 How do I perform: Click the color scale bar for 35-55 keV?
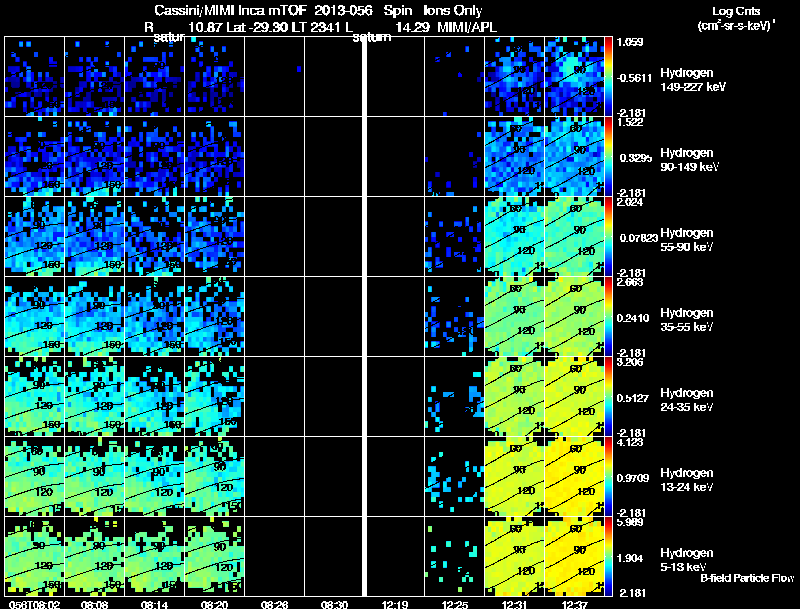pos(608,317)
